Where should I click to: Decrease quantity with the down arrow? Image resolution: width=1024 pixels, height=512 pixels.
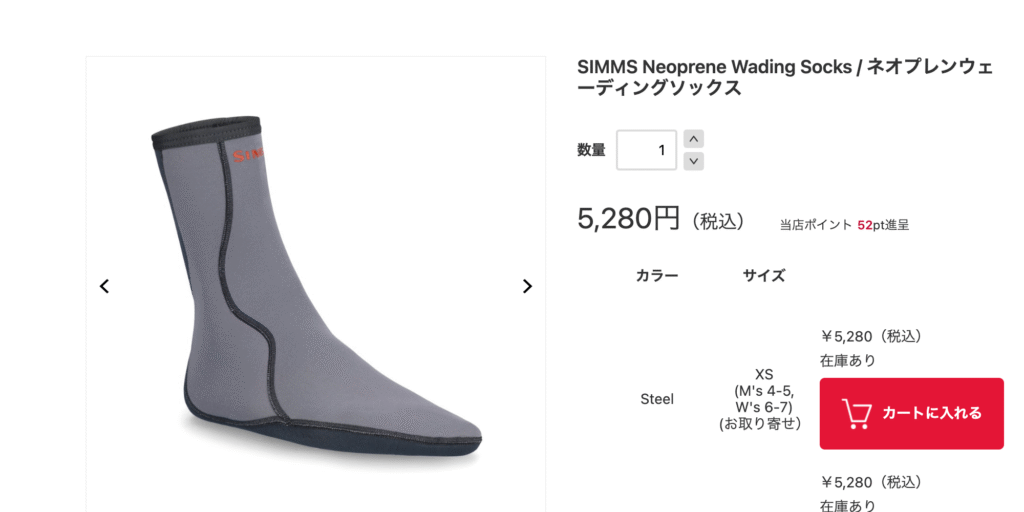click(694, 161)
